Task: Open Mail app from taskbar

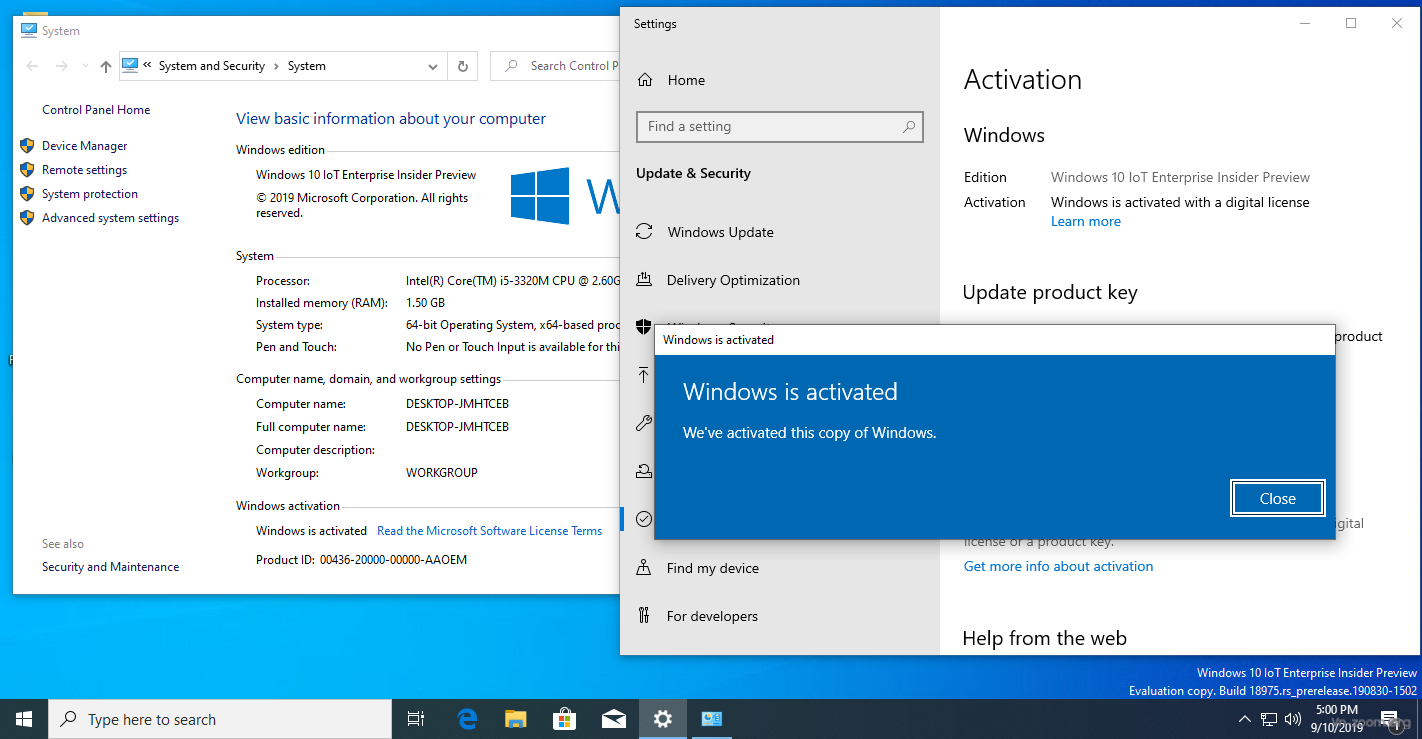Action: point(613,719)
